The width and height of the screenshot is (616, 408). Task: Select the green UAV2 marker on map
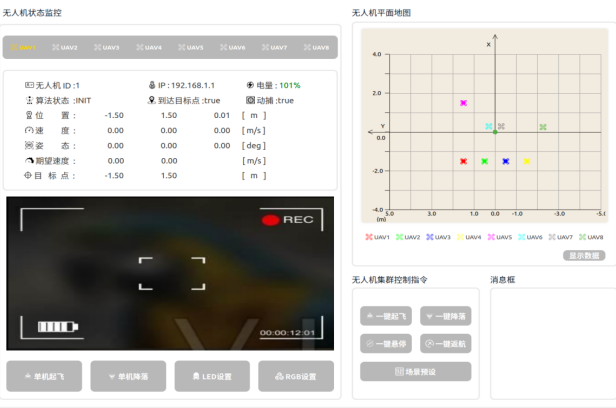(x=485, y=161)
